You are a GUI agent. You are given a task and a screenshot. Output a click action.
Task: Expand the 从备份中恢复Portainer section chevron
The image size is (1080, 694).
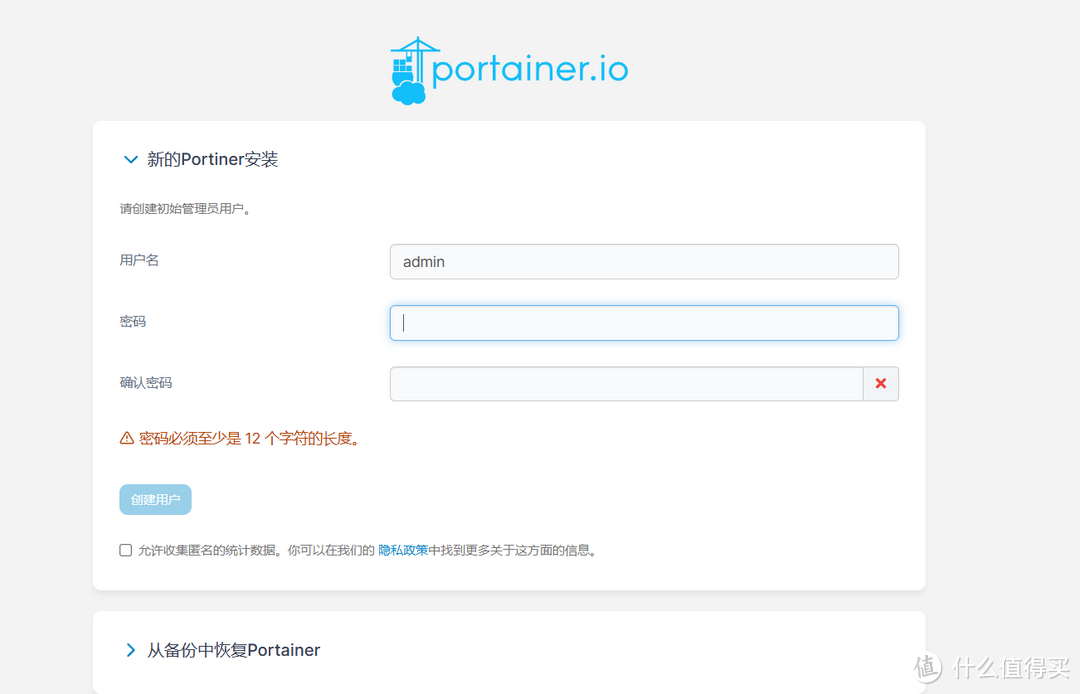[x=130, y=650]
